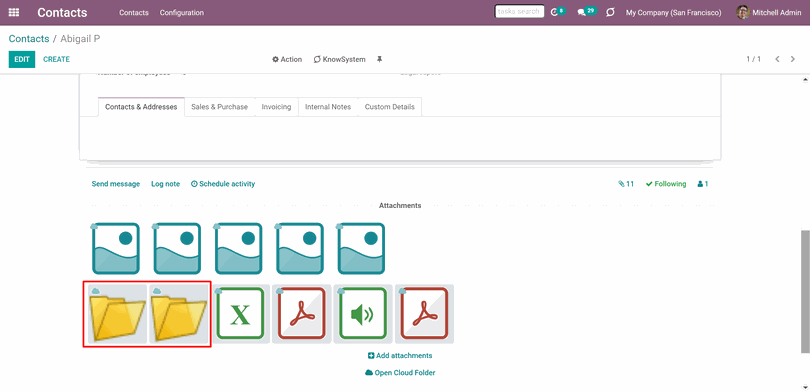Click Add attachments link
The image size is (810, 391).
[400, 355]
